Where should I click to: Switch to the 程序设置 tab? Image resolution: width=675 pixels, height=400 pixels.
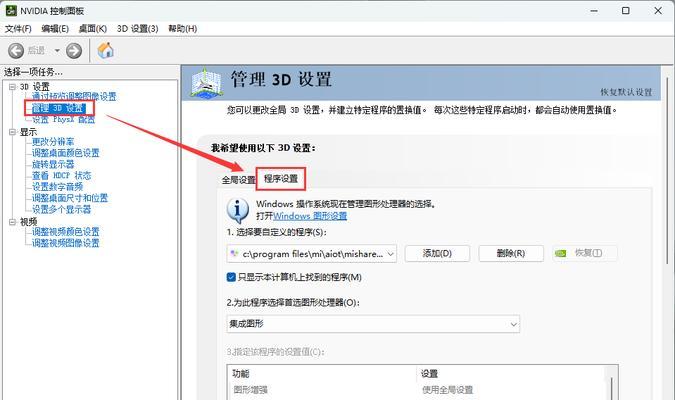[x=281, y=179]
